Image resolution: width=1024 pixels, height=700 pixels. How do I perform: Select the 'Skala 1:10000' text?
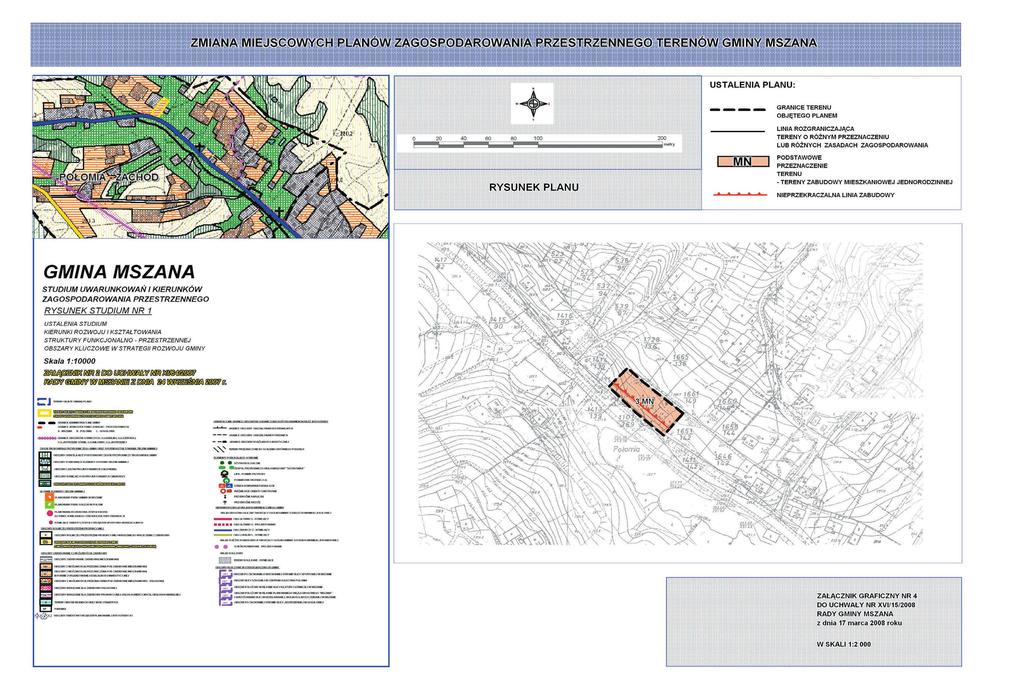coord(69,361)
